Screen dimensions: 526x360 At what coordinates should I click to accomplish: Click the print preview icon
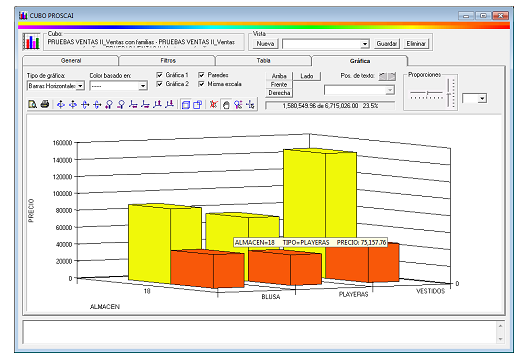pos(33,104)
